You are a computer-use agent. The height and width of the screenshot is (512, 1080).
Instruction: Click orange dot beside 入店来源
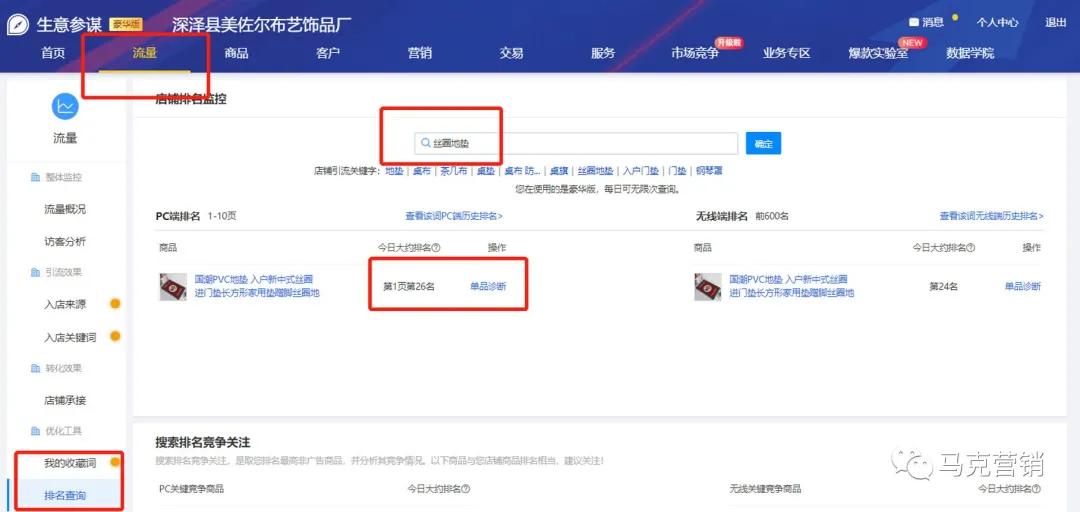[x=115, y=303]
